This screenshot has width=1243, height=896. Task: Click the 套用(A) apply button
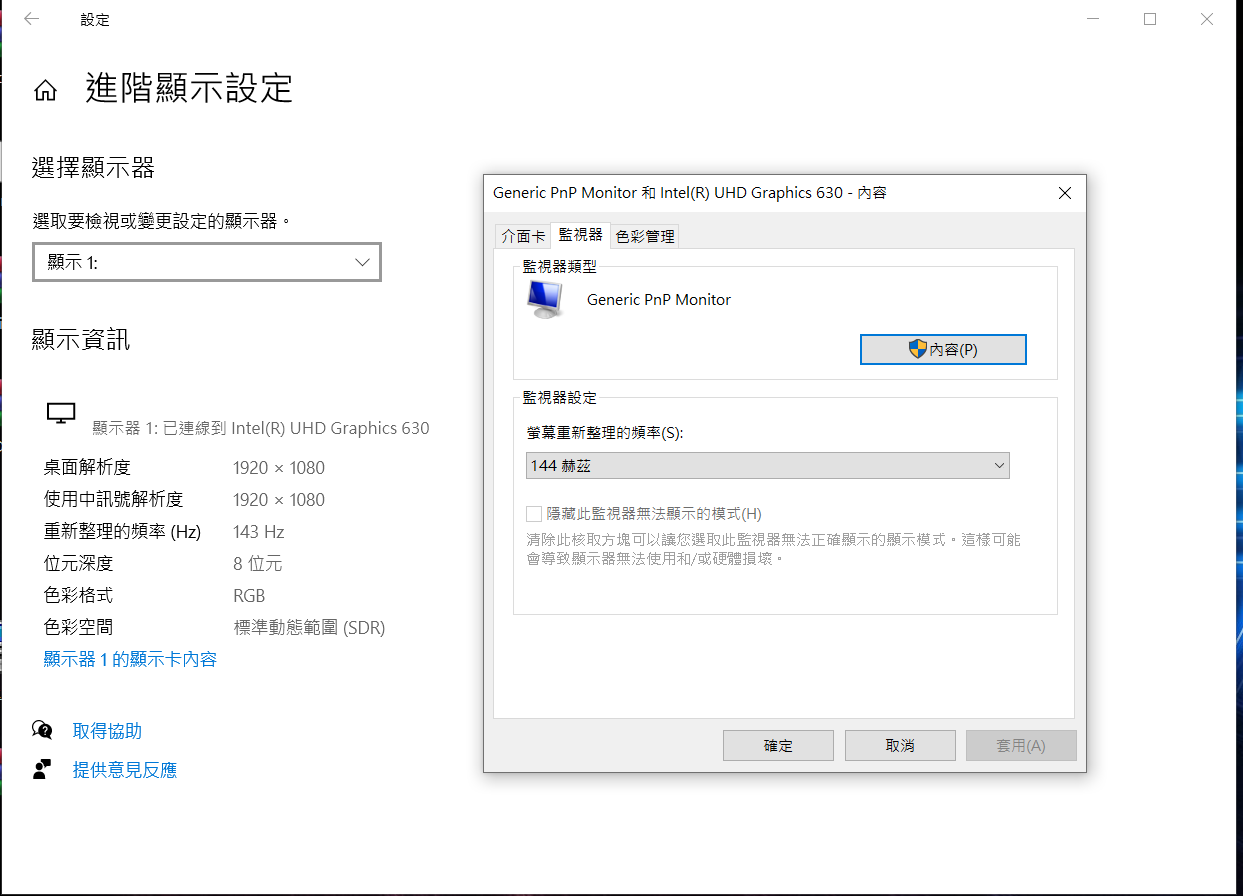[1021, 746]
